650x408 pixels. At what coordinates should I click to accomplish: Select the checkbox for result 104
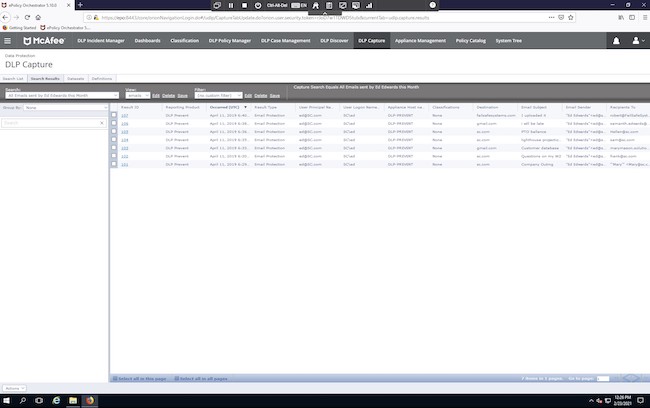(114, 139)
